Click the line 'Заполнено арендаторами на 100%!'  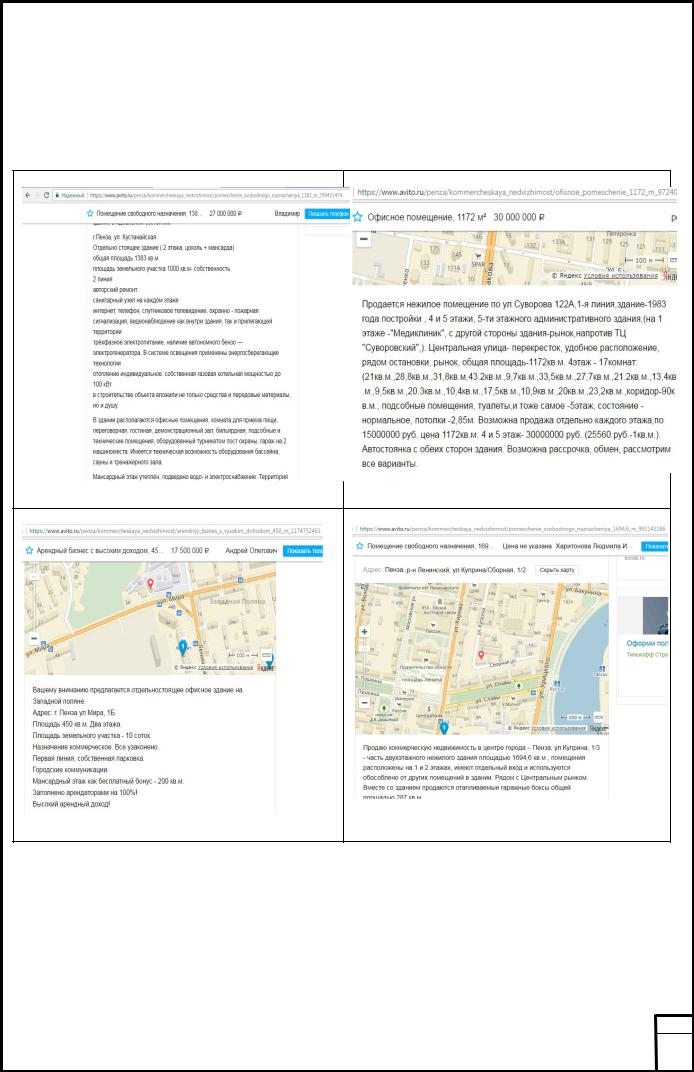pos(85,792)
